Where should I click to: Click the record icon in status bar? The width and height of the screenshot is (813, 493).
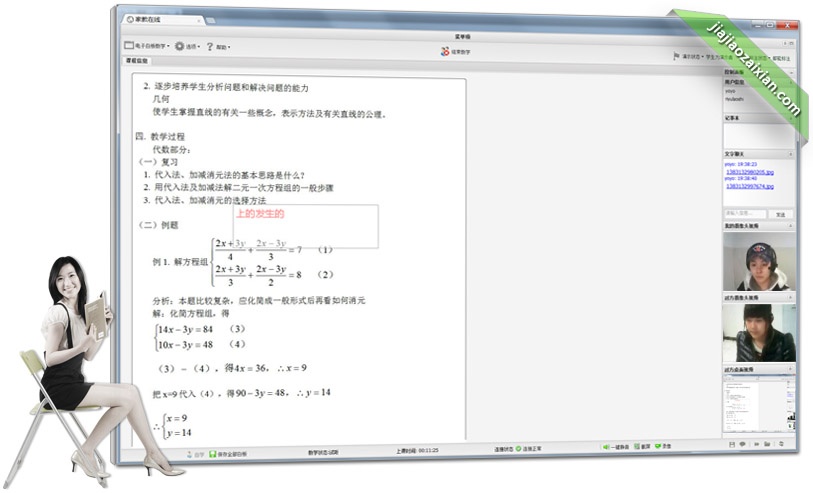pos(658,446)
